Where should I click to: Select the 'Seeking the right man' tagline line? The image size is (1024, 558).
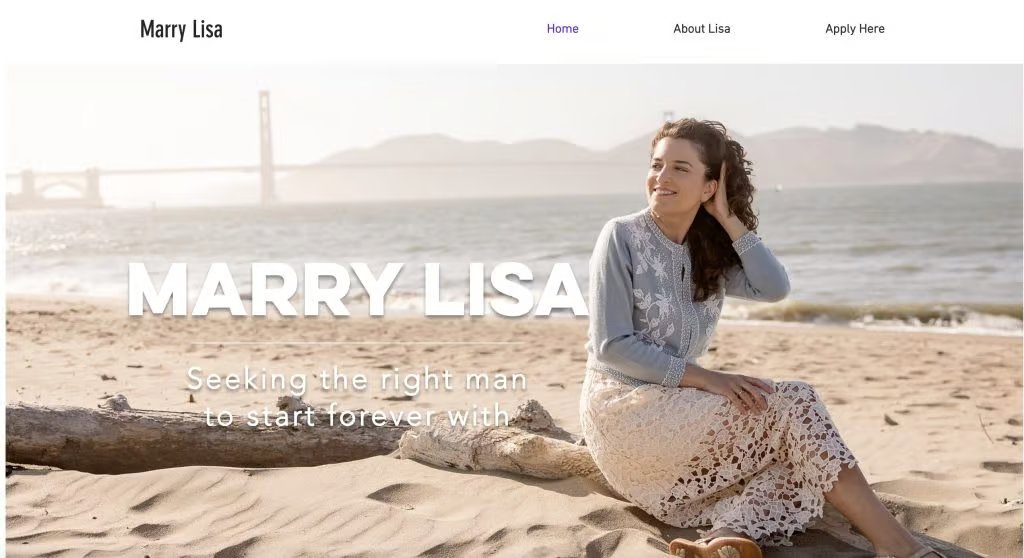(357, 379)
